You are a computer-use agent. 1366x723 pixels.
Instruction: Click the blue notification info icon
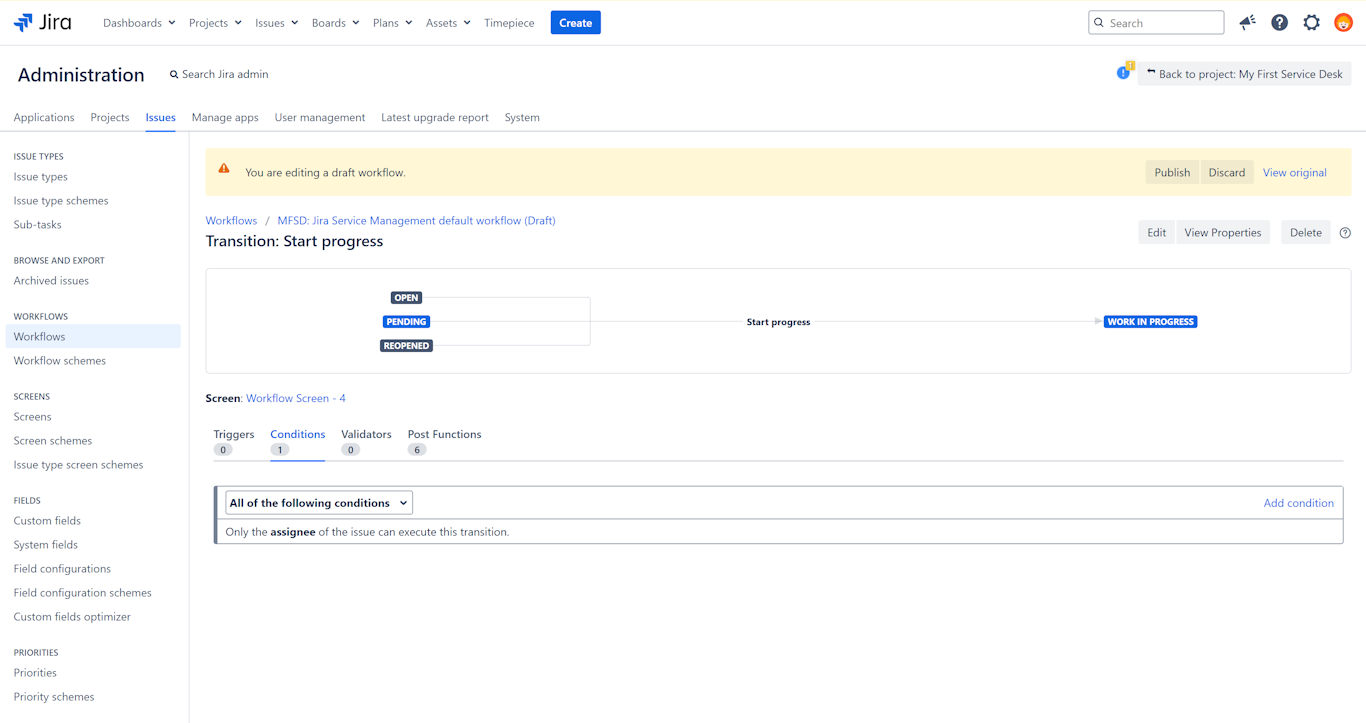(1123, 73)
